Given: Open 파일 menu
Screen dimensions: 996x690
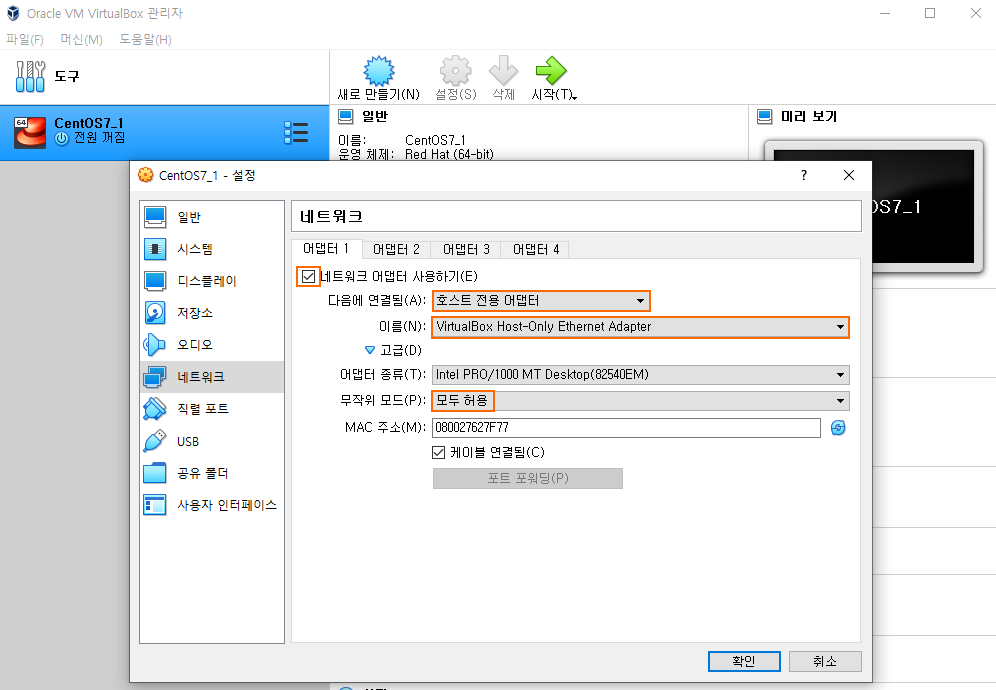Looking at the screenshot, I should pos(25,39).
